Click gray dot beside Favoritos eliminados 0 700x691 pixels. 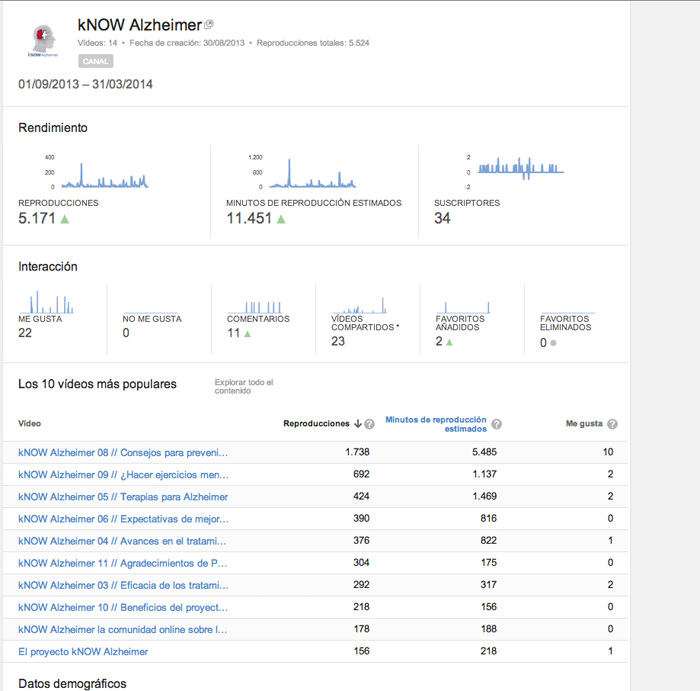click(554, 343)
